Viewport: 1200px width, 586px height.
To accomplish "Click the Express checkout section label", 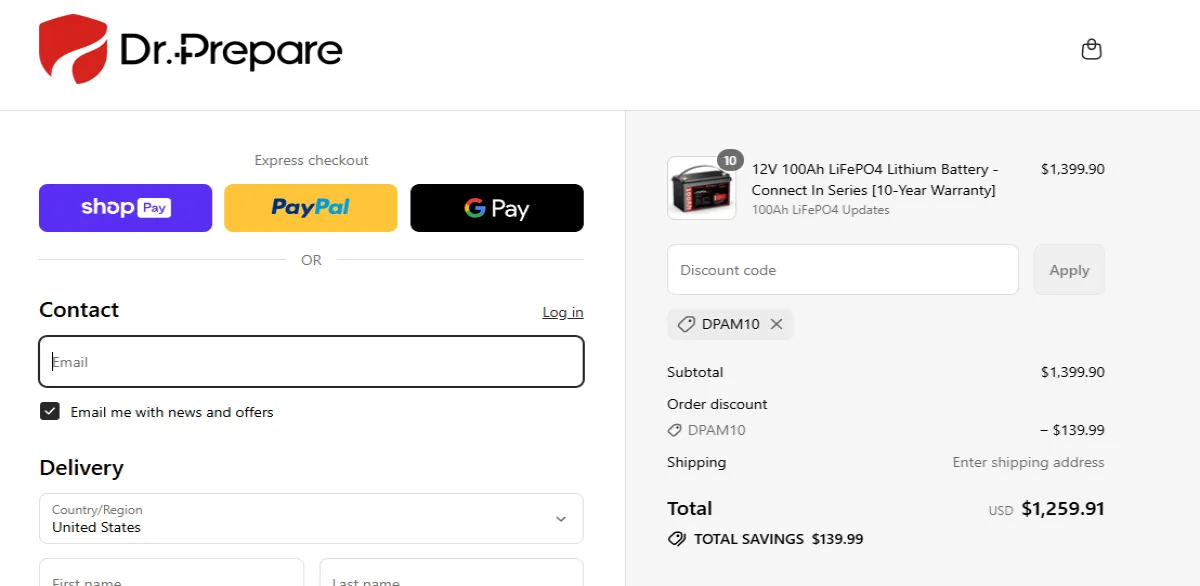I will [310, 160].
